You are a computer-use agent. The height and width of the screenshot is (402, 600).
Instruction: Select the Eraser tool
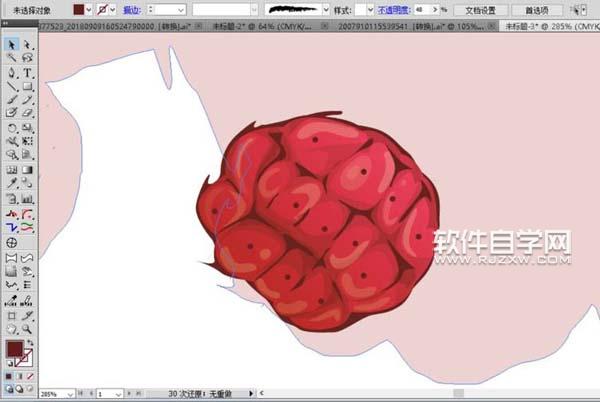click(27, 113)
